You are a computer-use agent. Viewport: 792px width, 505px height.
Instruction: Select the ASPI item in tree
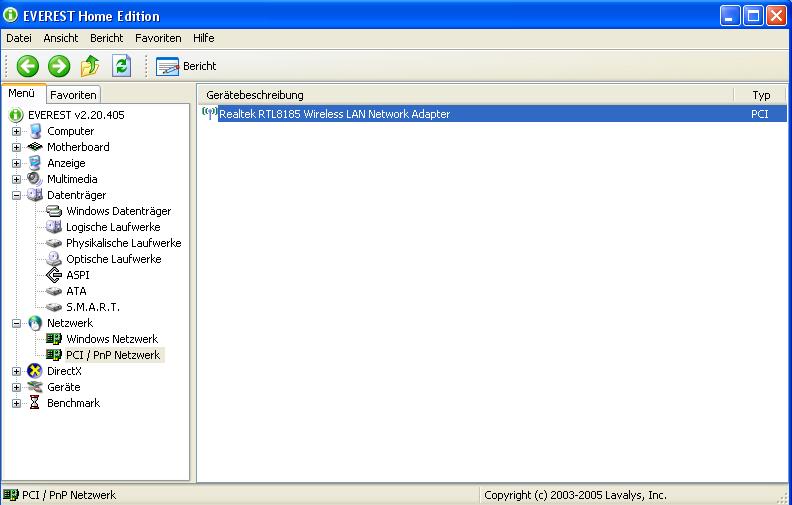[77, 275]
